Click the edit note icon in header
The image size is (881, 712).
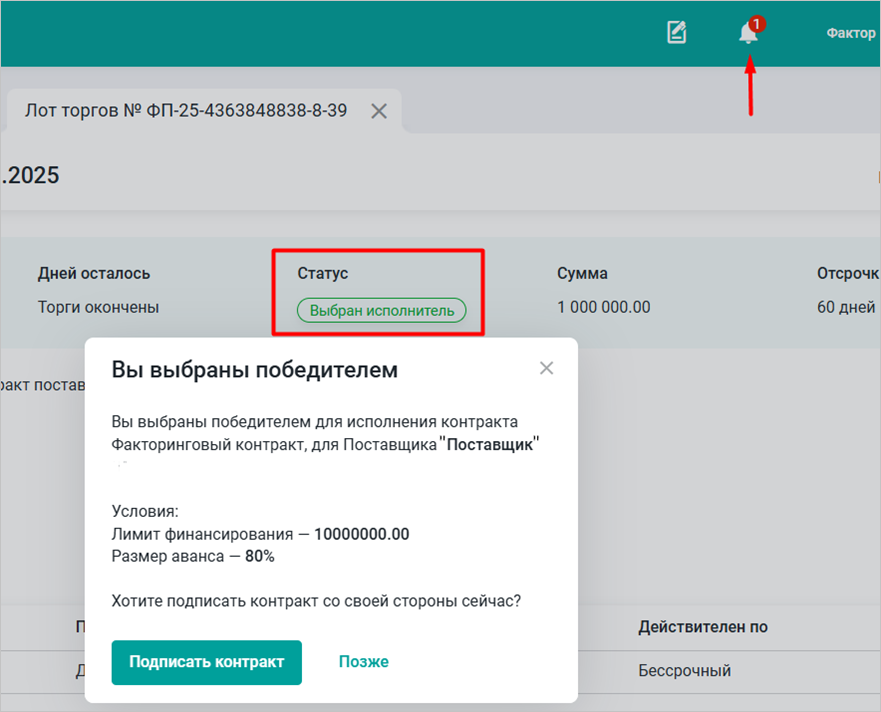pos(677,33)
